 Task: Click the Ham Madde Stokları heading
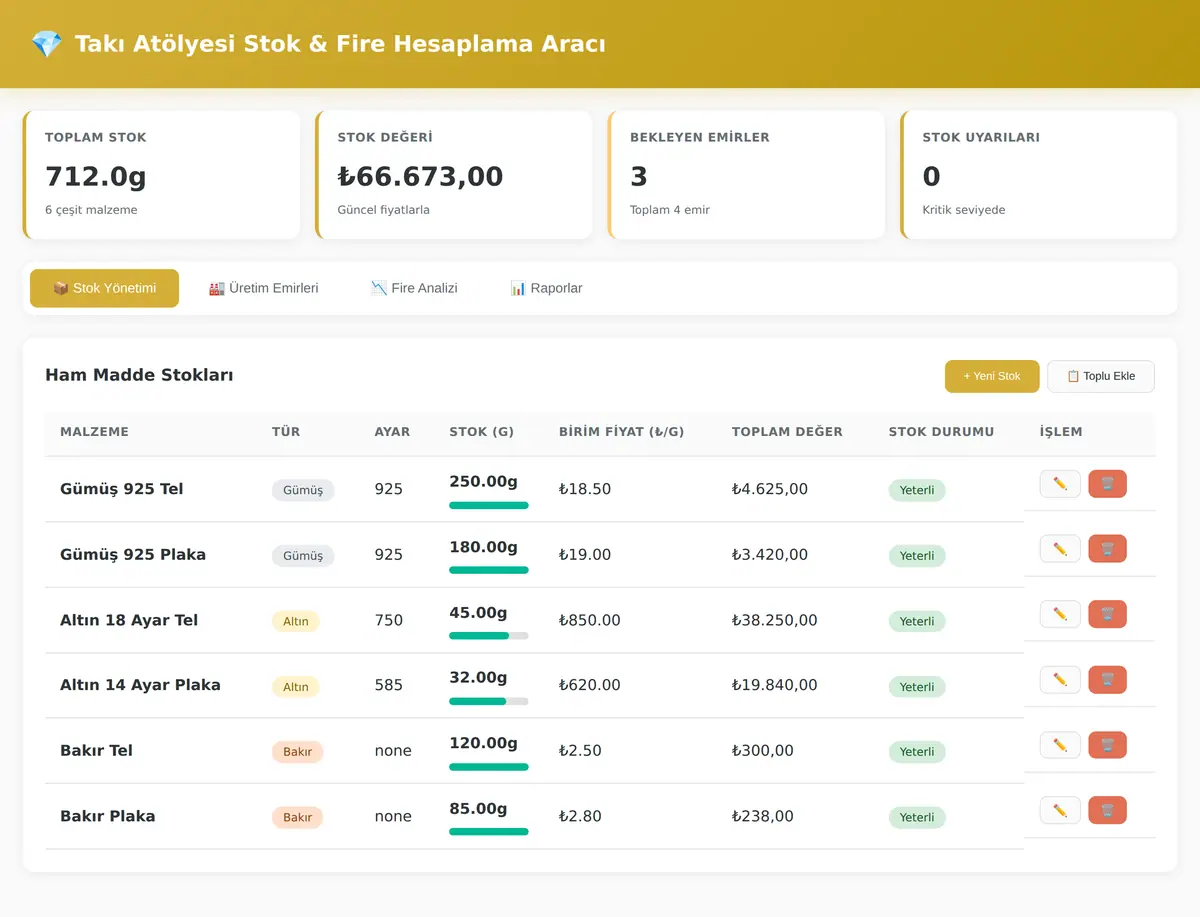tap(139, 375)
